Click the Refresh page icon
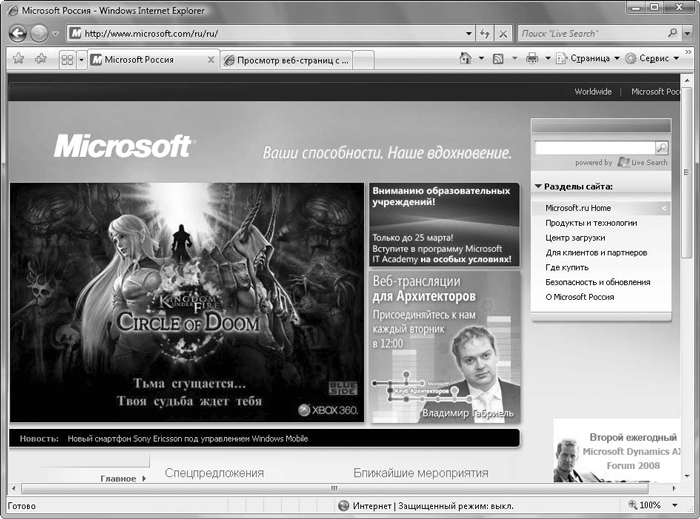Image resolution: width=700 pixels, height=519 pixels. tap(486, 33)
